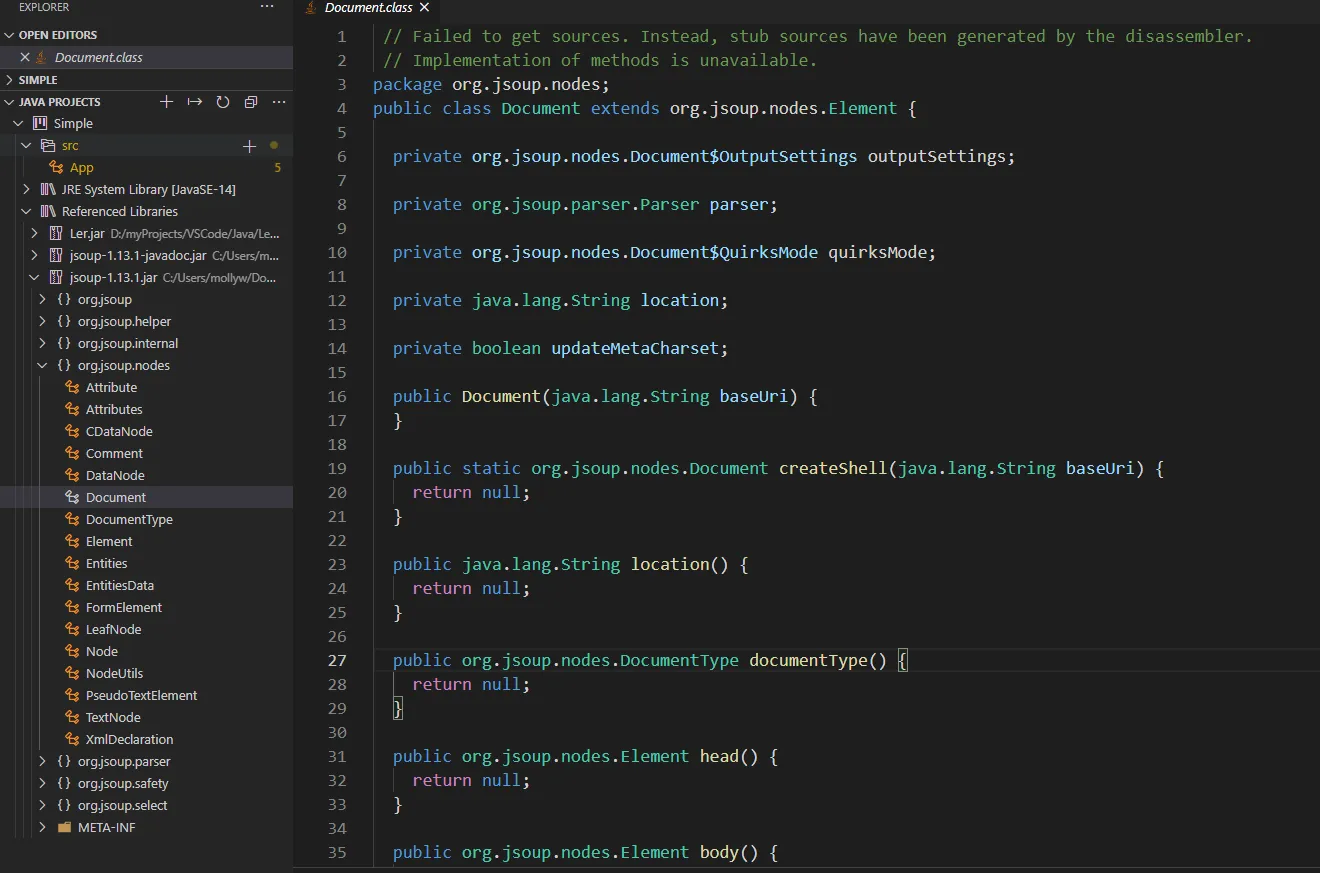This screenshot has width=1320, height=873.
Task: Click the Simple project icon
Action: pos(40,124)
